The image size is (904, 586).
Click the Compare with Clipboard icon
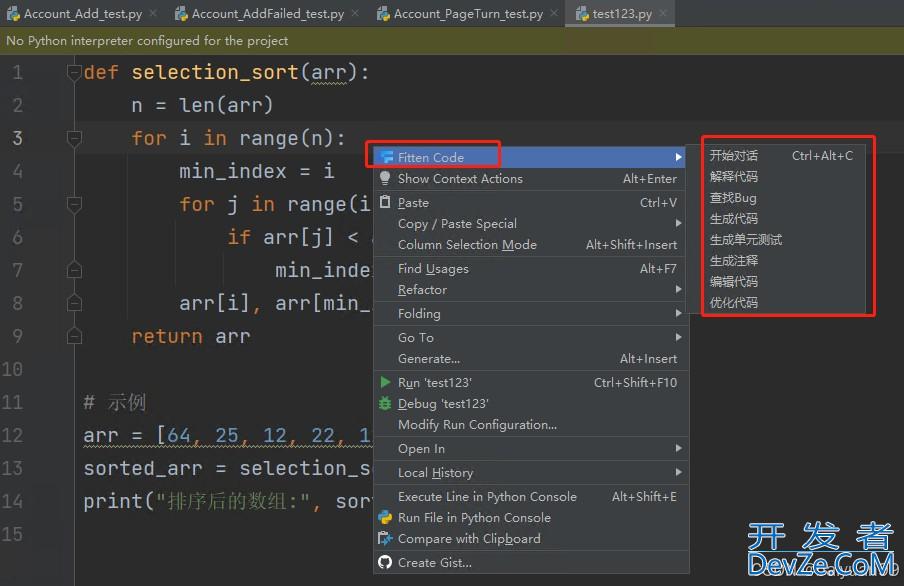(x=385, y=538)
